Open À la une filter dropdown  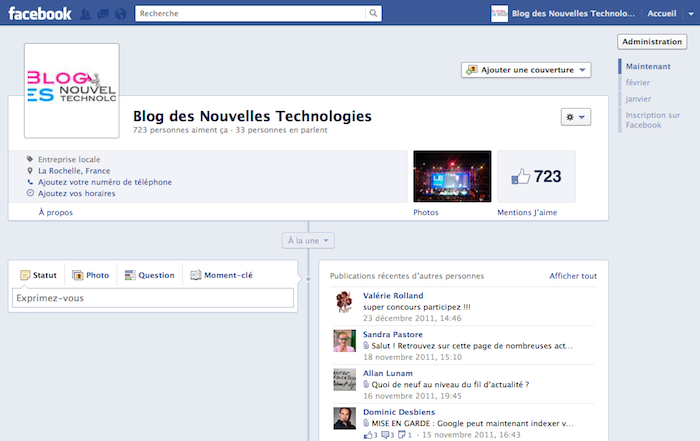(x=308, y=241)
